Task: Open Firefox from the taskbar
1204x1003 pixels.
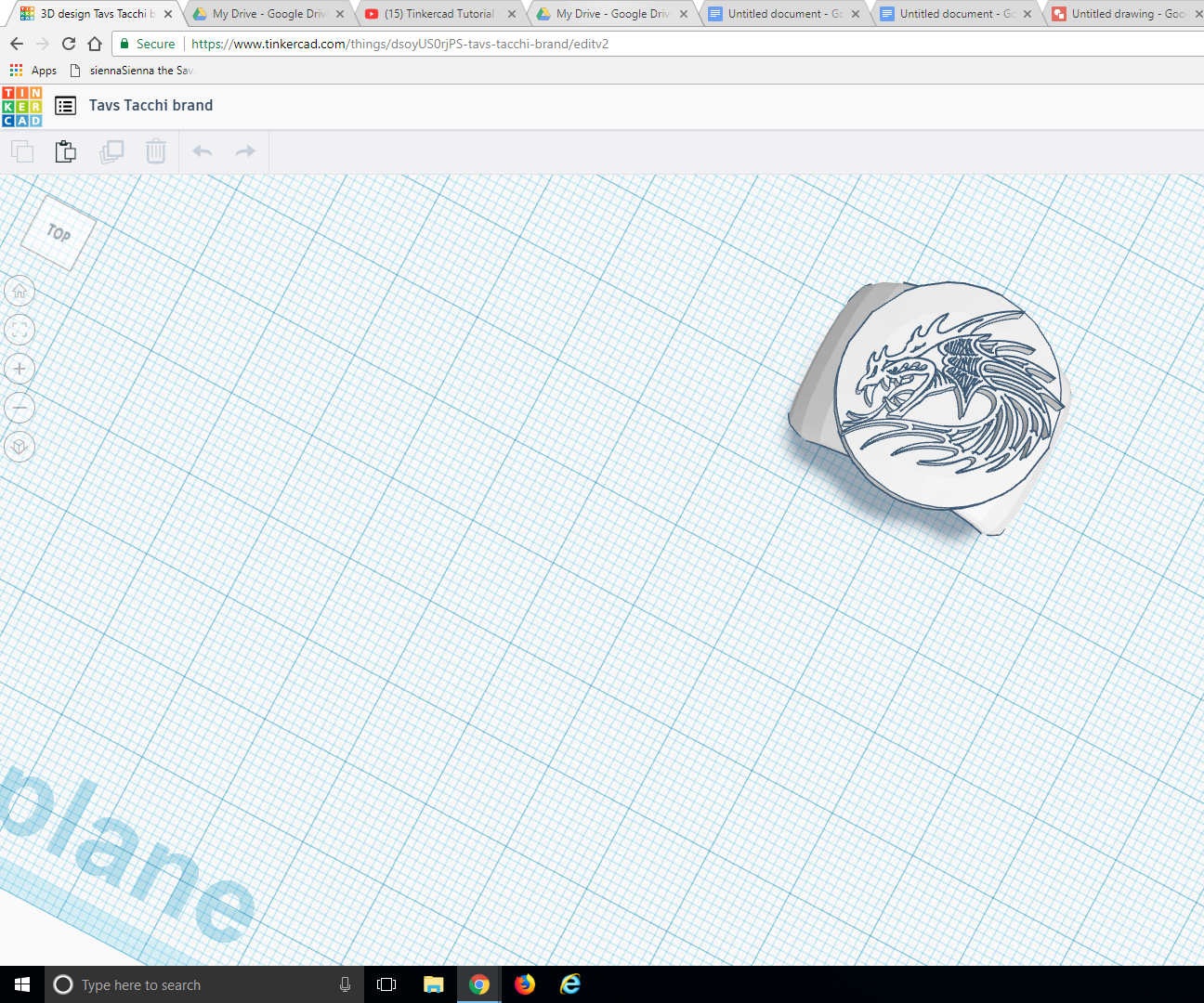Action: (x=525, y=984)
